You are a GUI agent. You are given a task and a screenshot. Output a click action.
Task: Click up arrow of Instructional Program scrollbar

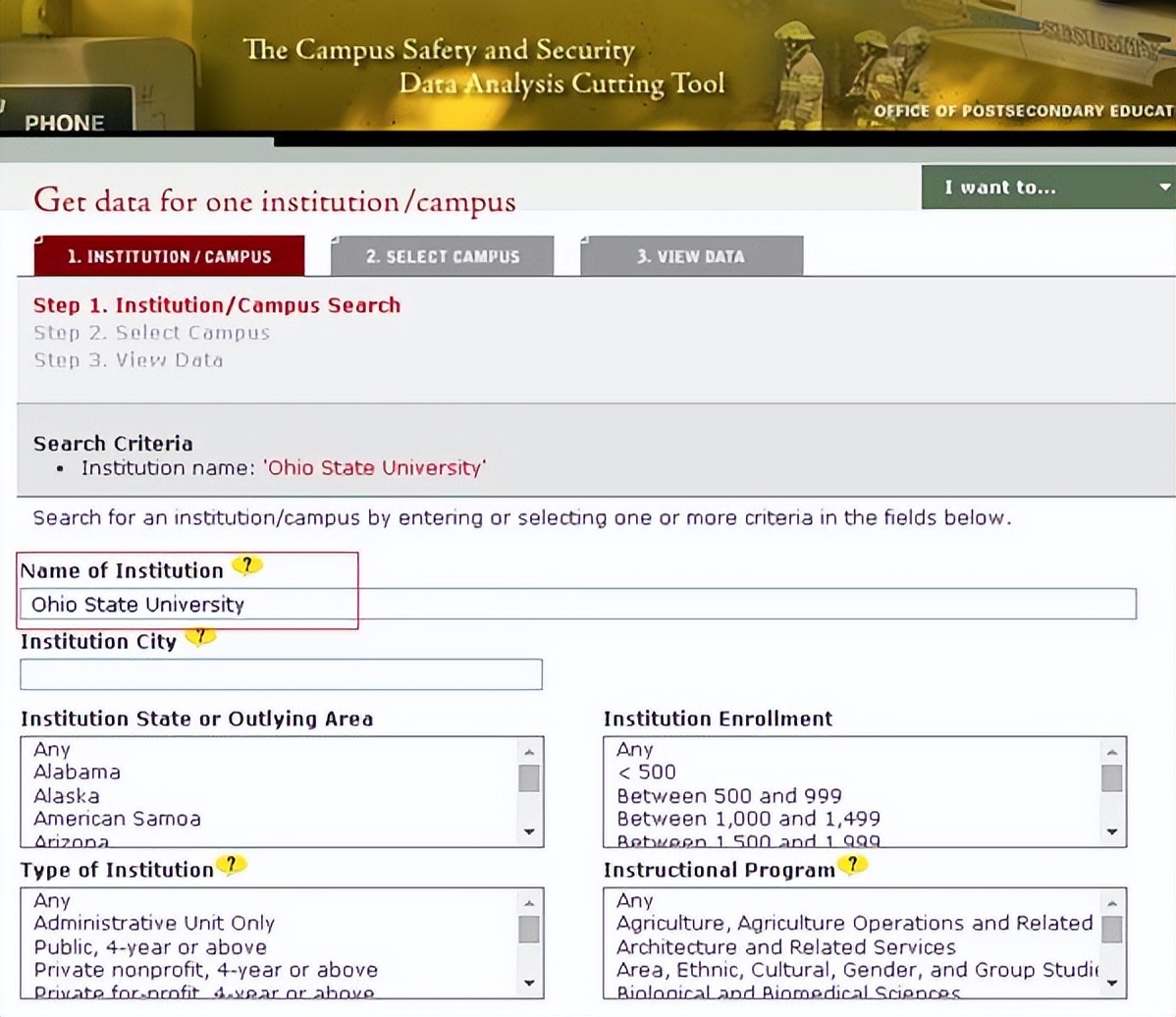click(1112, 903)
